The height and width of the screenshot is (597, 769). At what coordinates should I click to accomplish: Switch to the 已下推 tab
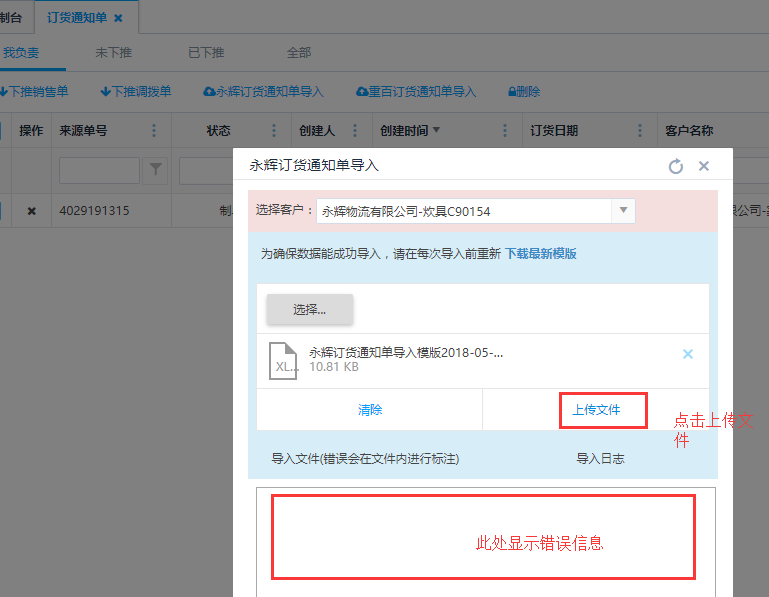(x=205, y=53)
